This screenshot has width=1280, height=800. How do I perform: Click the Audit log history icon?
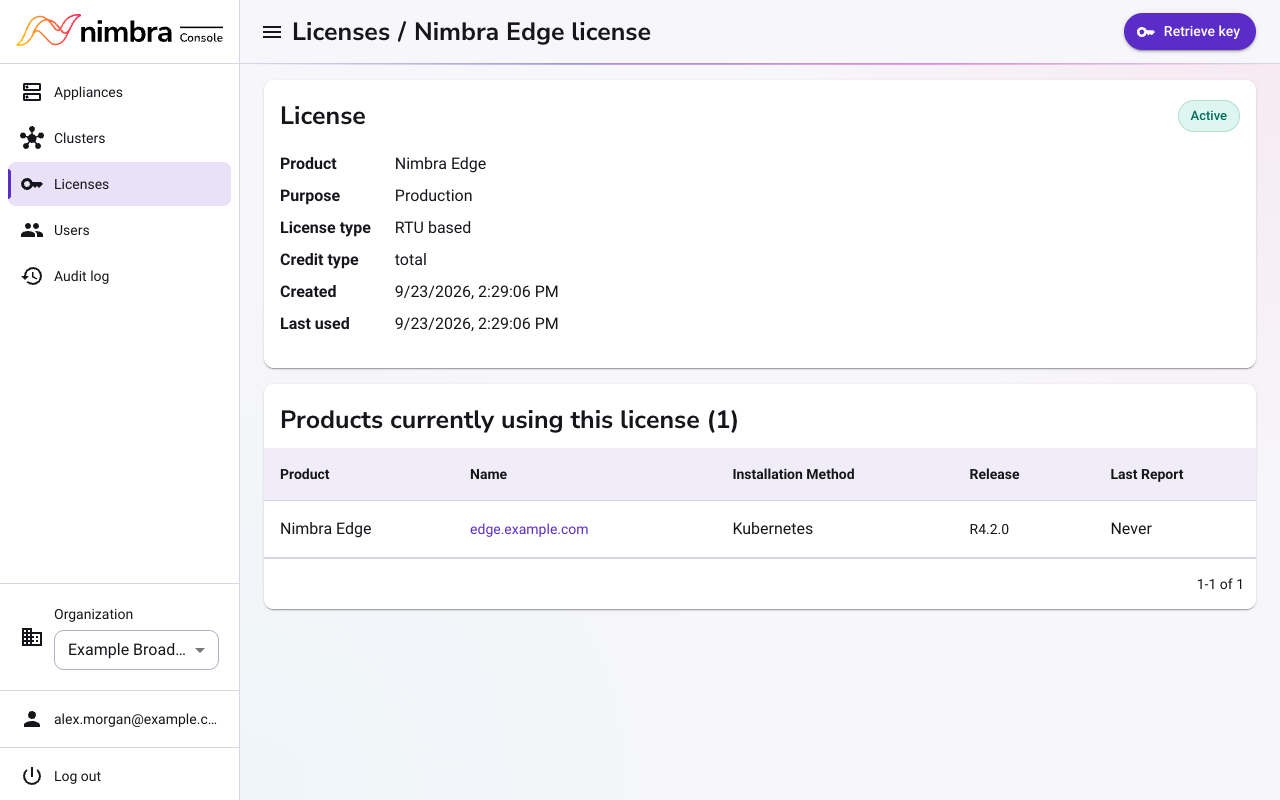32,276
